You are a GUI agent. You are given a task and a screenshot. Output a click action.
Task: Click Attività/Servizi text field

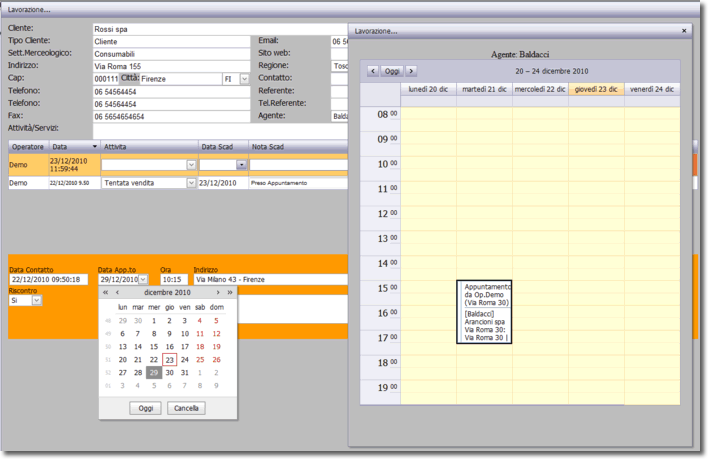220,131
